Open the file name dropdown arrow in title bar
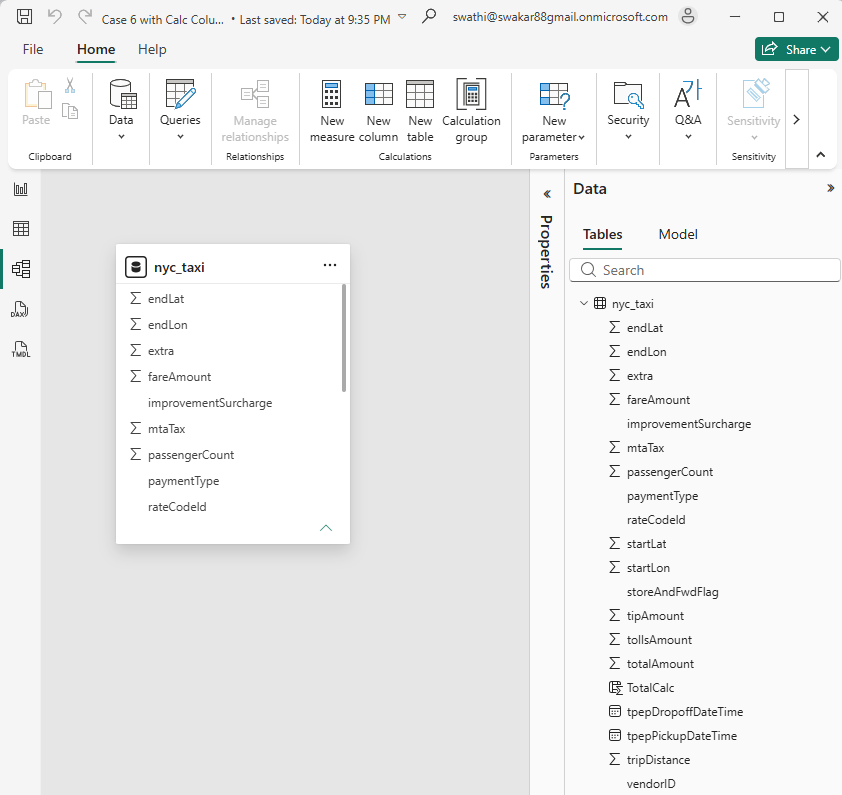 tap(402, 17)
